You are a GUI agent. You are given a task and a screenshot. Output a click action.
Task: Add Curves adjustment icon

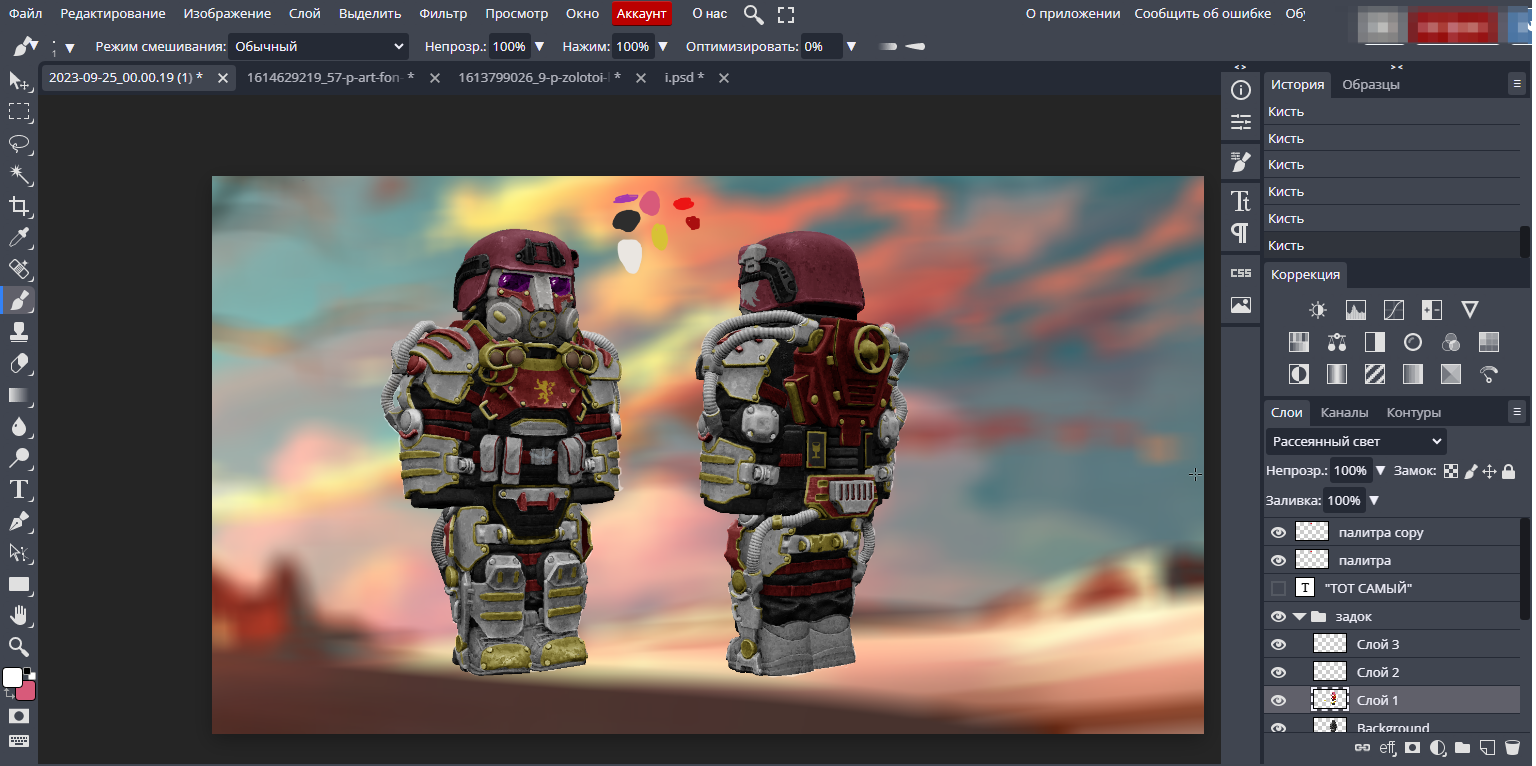(x=1394, y=310)
